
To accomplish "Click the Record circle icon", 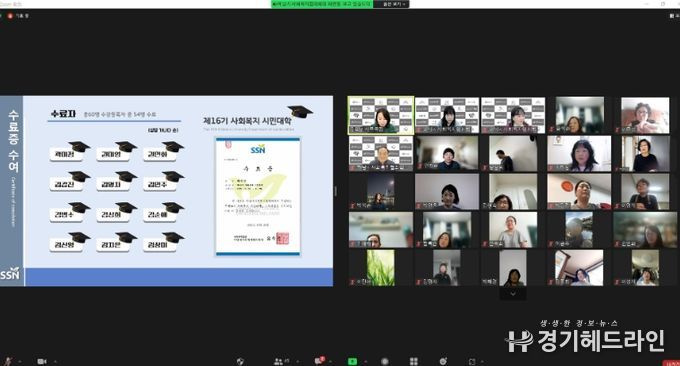I will [x=384, y=361].
